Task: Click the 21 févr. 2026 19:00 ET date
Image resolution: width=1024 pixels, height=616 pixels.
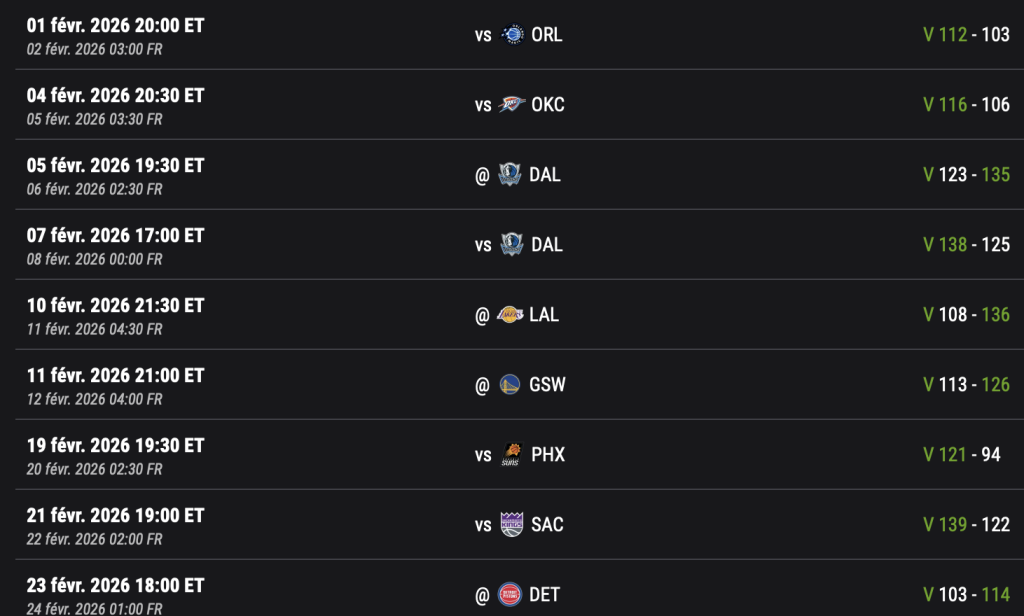Action: tap(115, 516)
